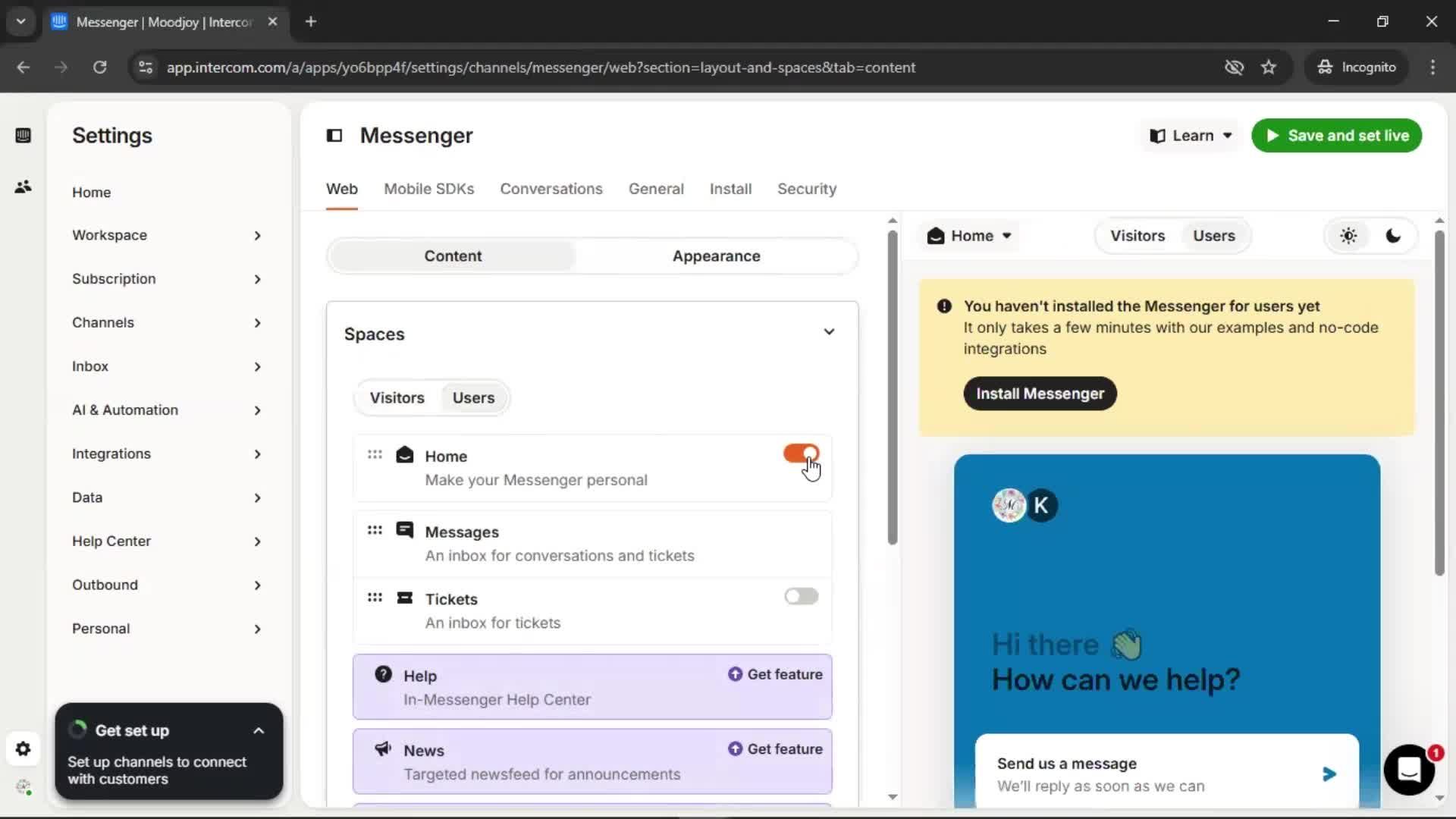This screenshot has height=819, width=1456.
Task: Click Save and set live button
Action: 1336,136
